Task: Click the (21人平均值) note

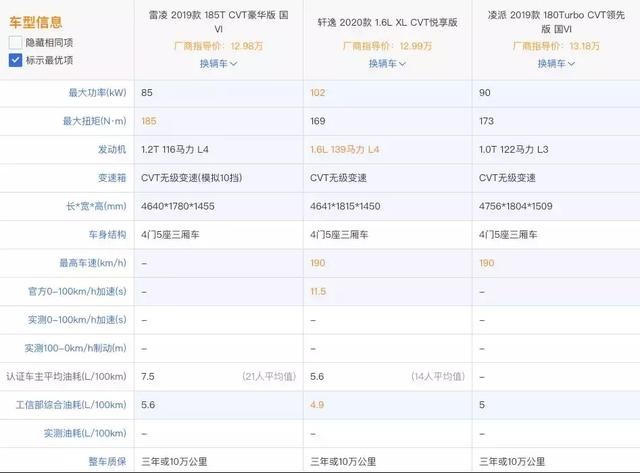Action: (269, 376)
